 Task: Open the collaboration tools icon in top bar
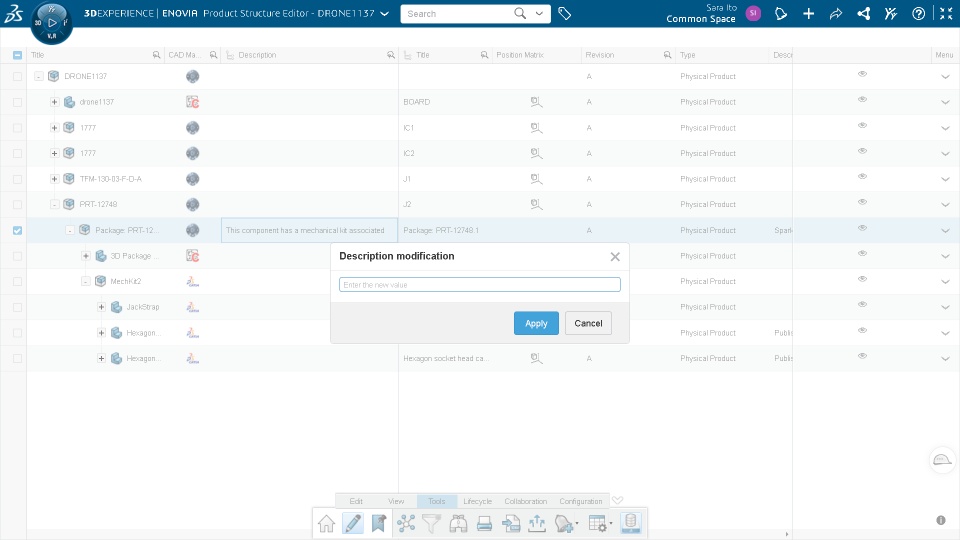click(x=891, y=13)
